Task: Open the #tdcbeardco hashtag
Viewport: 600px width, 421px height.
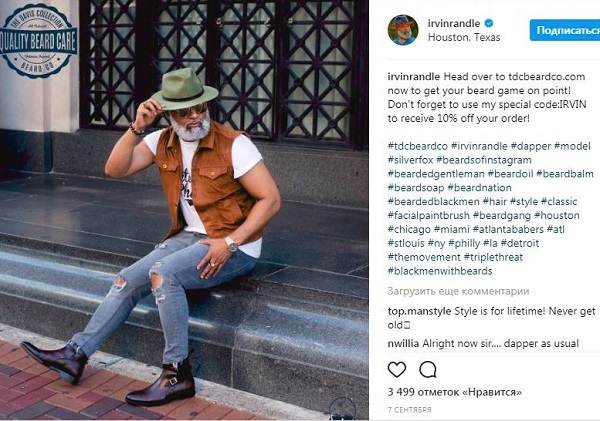Action: [x=418, y=147]
